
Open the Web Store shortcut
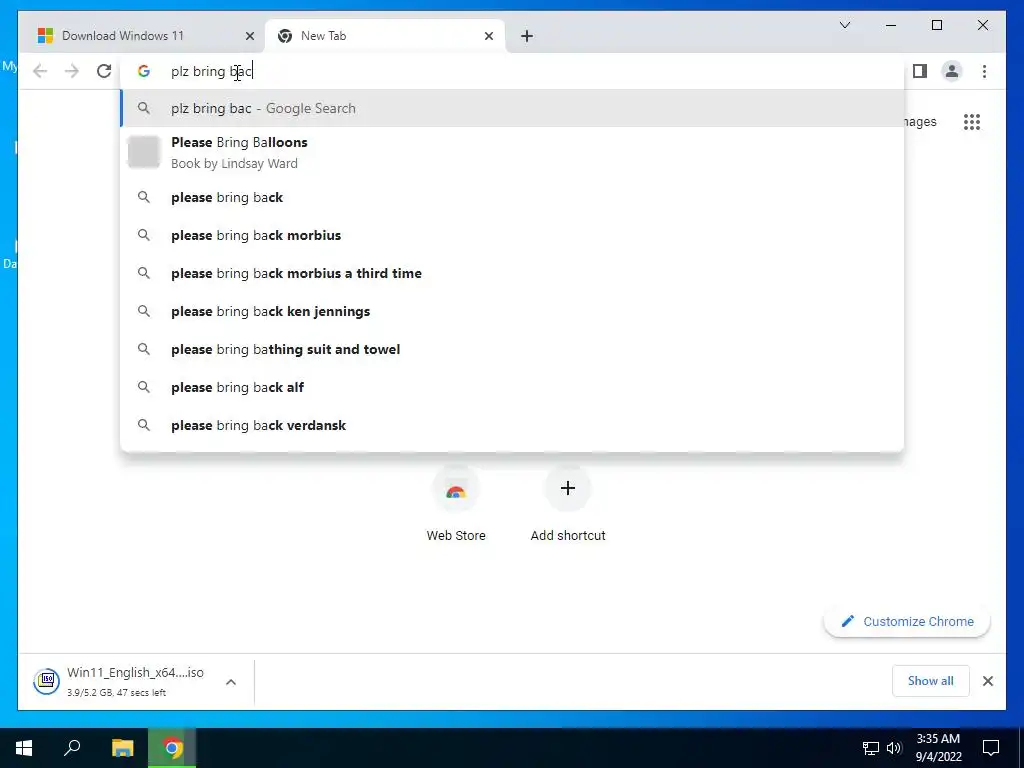(456, 504)
